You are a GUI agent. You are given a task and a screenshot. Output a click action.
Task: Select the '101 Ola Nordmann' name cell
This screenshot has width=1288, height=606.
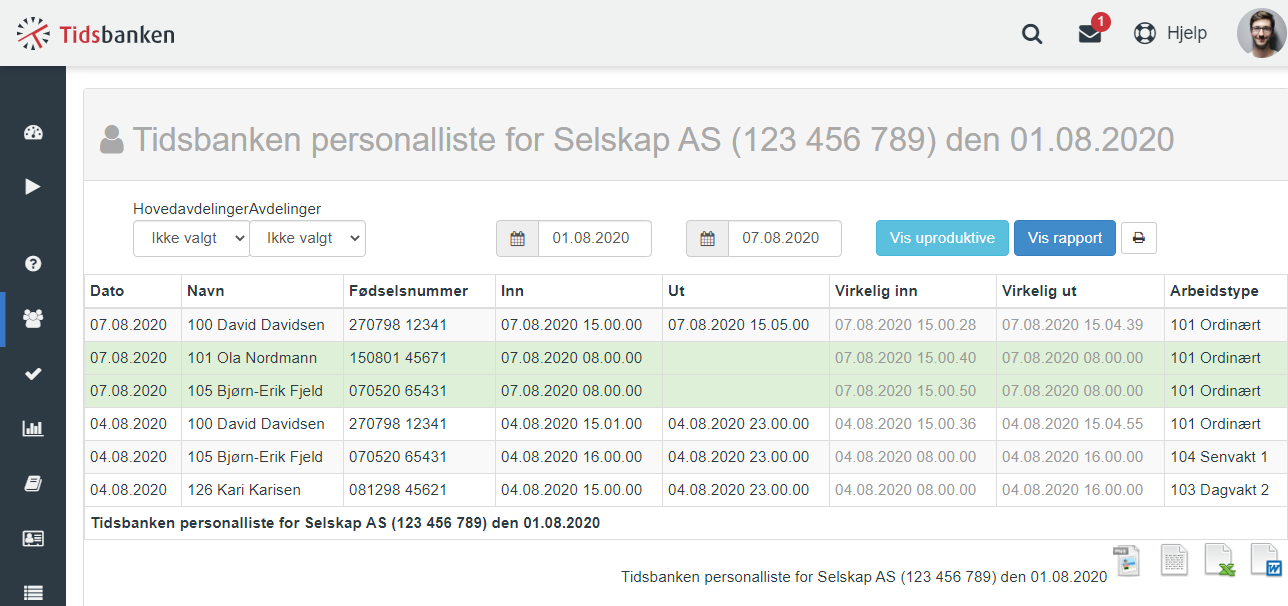pyautogui.click(x=262, y=358)
